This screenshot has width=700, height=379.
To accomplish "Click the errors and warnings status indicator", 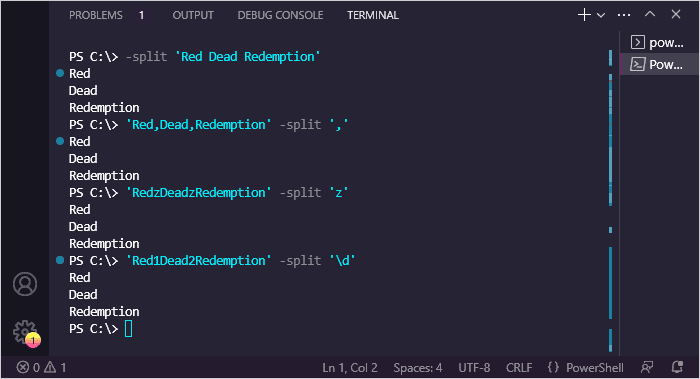I will [42, 367].
